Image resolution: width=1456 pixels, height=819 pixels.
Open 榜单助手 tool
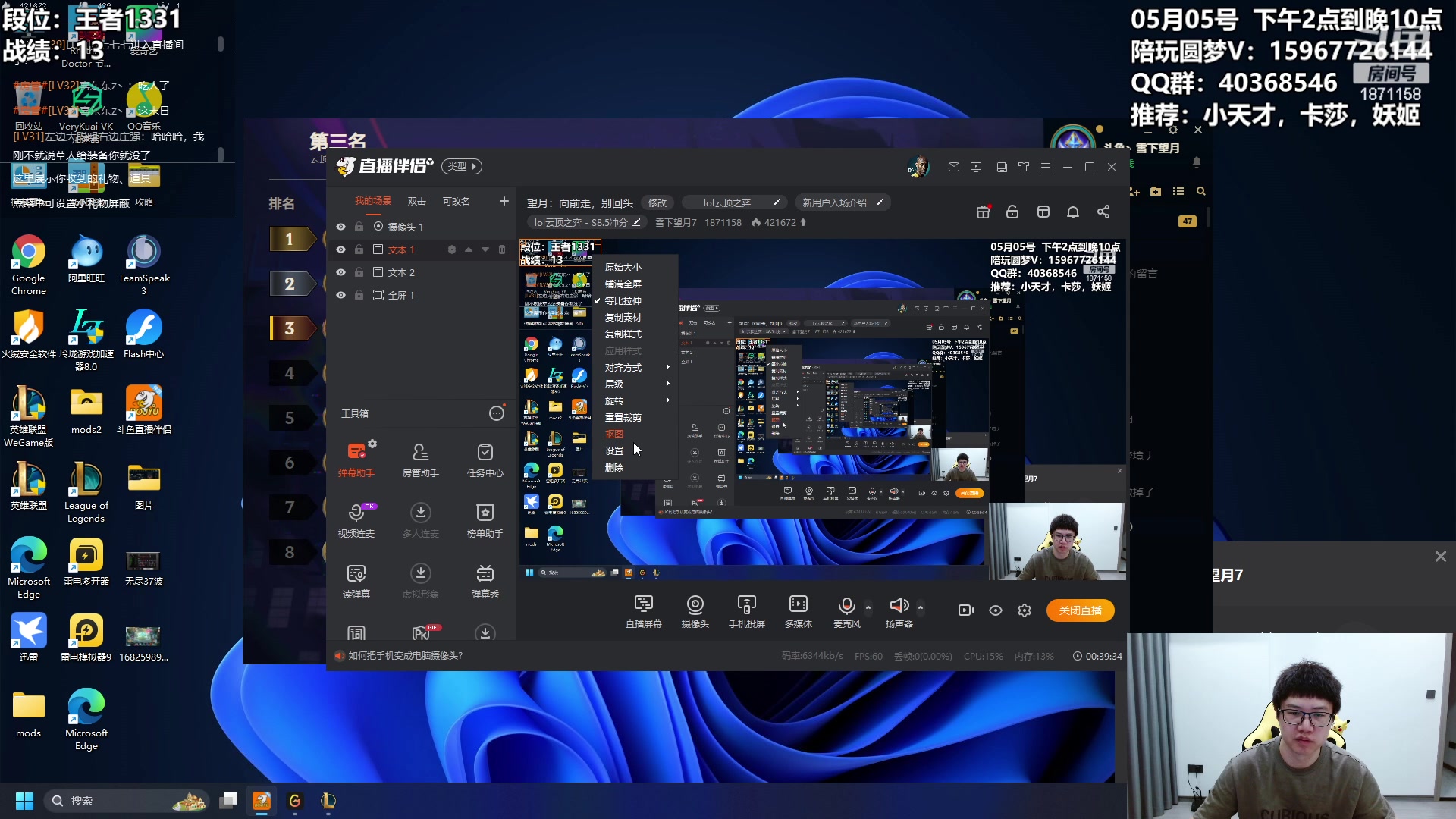(x=485, y=520)
